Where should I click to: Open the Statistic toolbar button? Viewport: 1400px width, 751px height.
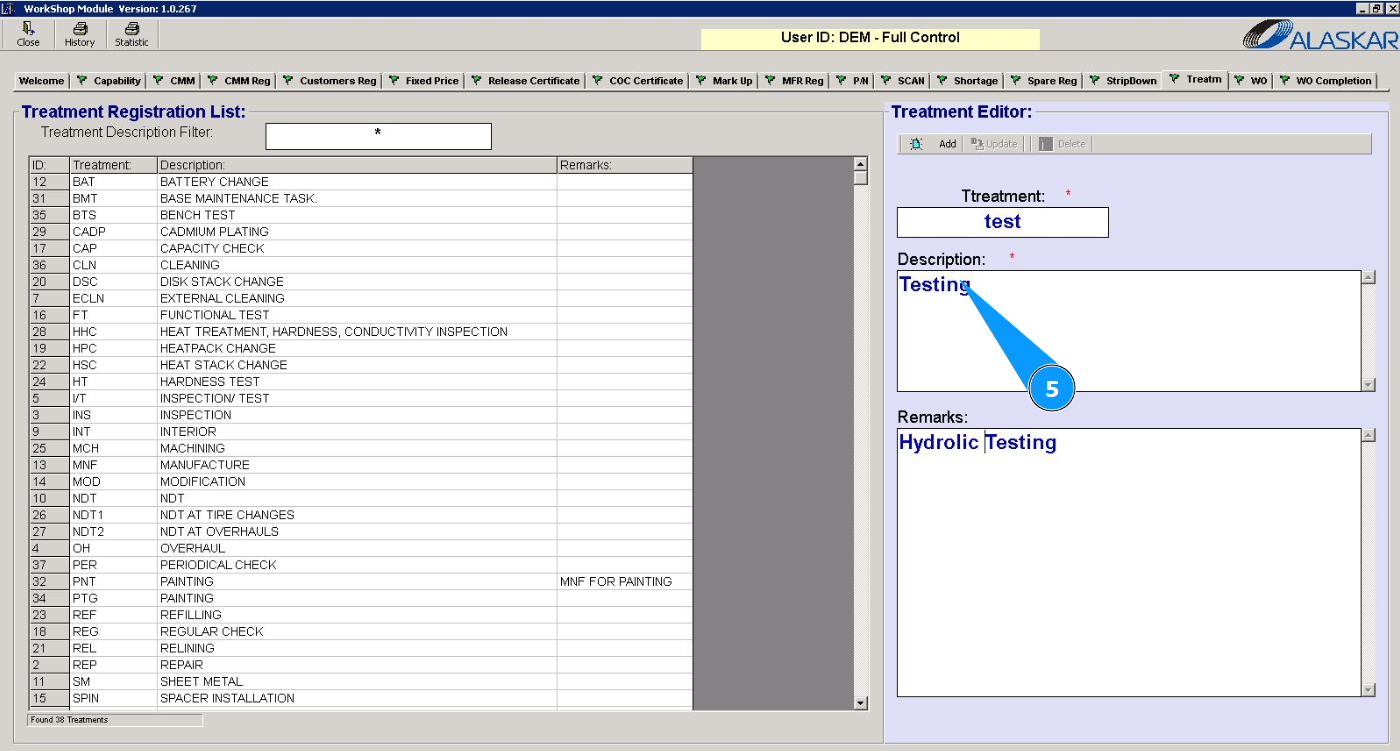[x=131, y=35]
